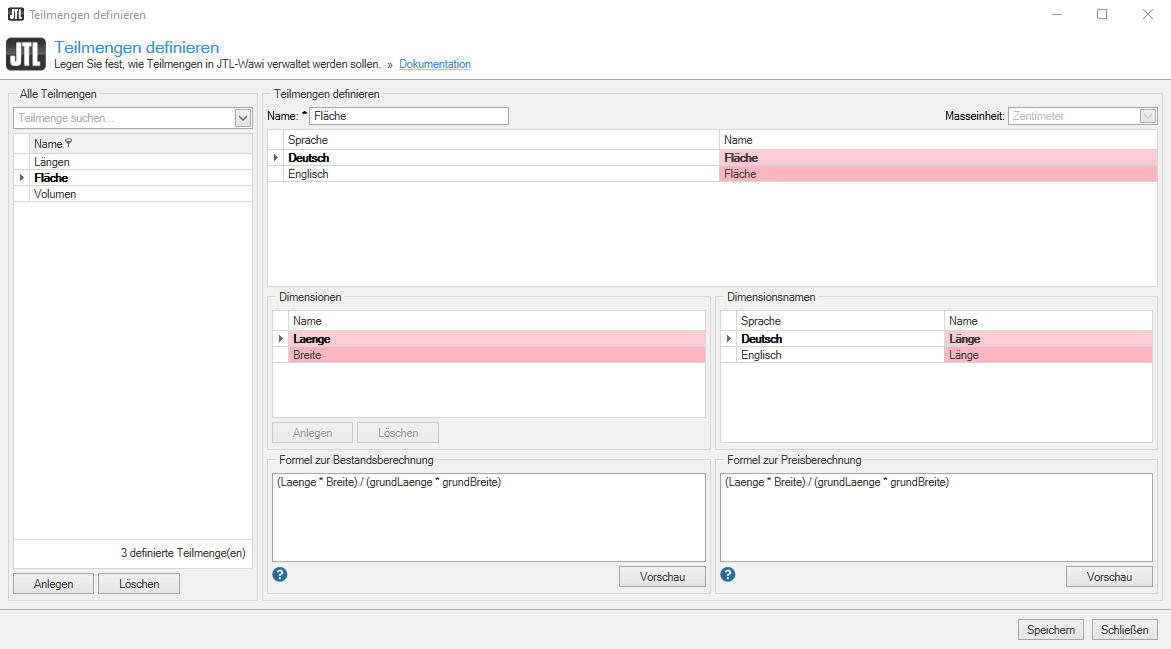Screen dimensions: 1171x649
Task: Click the help icon under Preisberechnung formula
Action: [x=728, y=574]
